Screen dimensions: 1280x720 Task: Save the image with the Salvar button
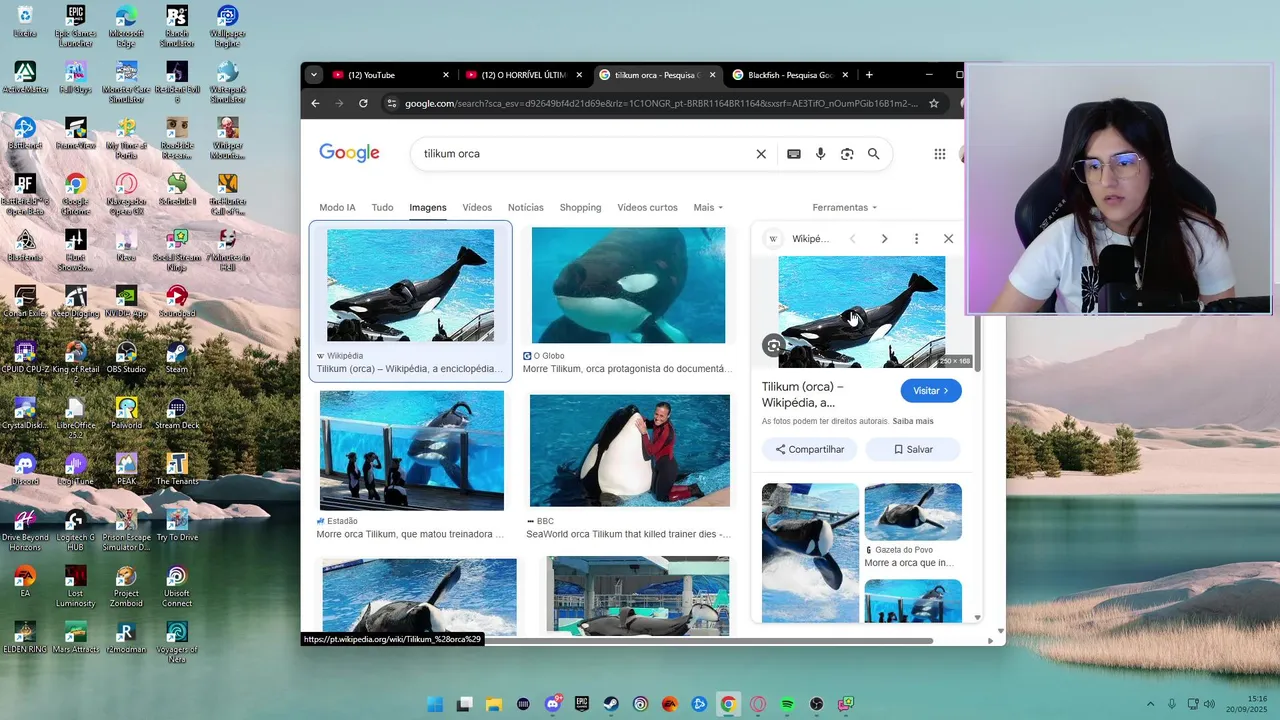pyautogui.click(x=913, y=450)
